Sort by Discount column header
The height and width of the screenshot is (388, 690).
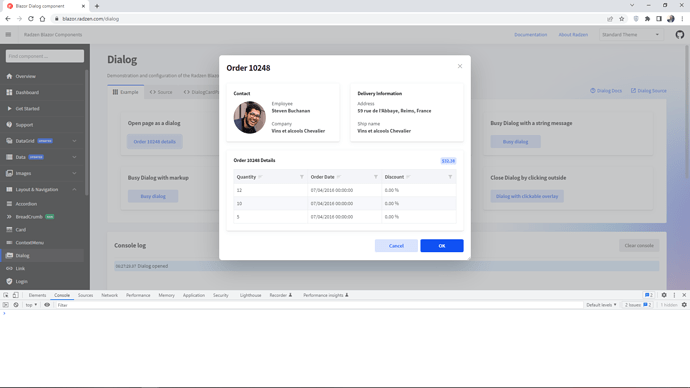394,177
